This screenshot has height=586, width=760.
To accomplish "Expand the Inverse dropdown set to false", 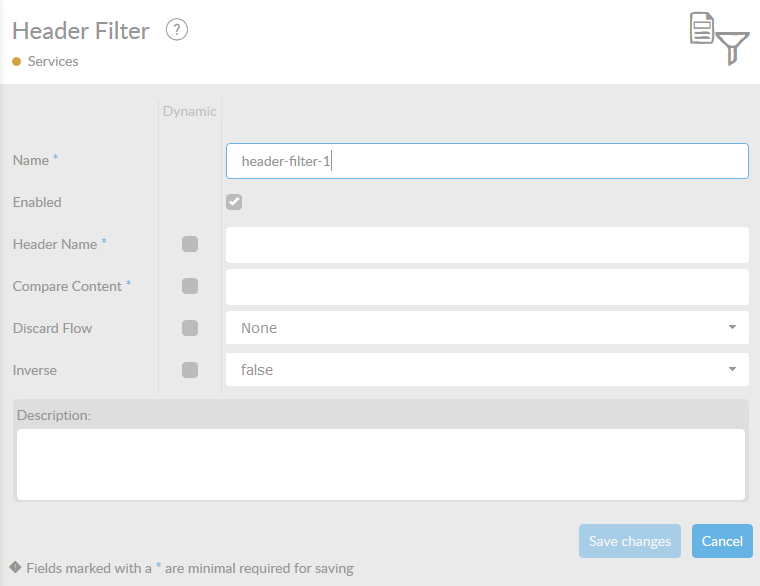I will pos(487,369).
